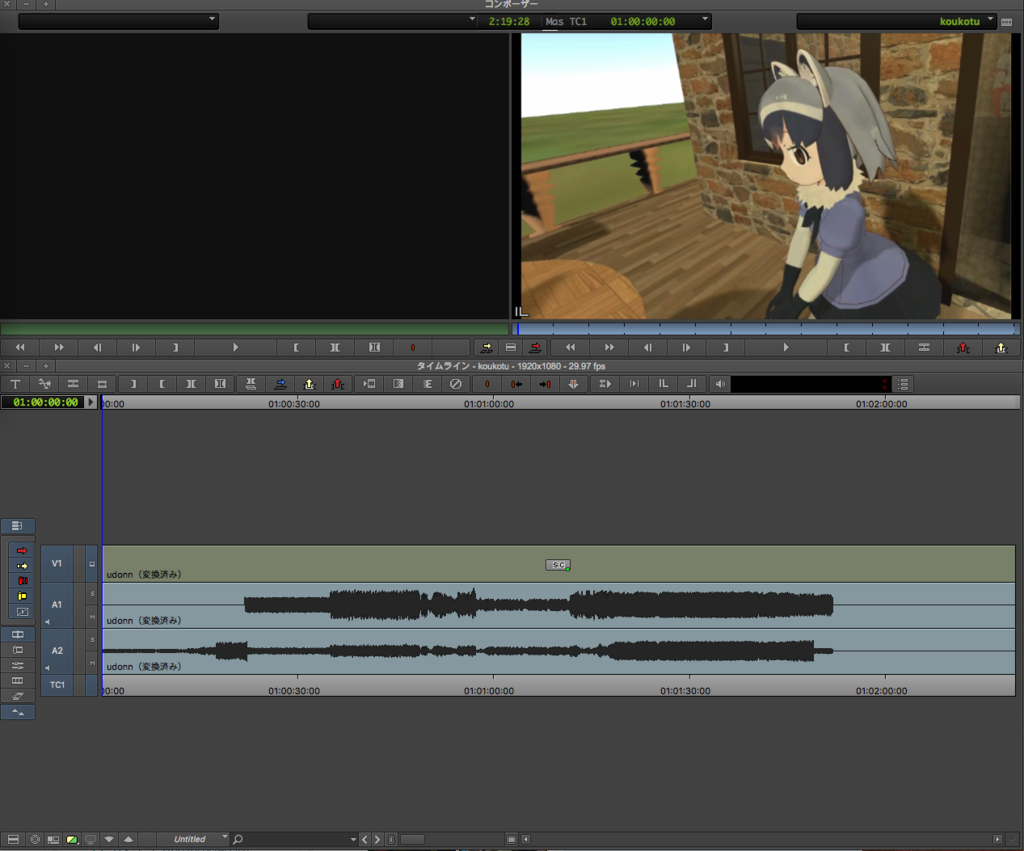Select the A1 track selector
This screenshot has height=851, width=1024.
(57, 605)
